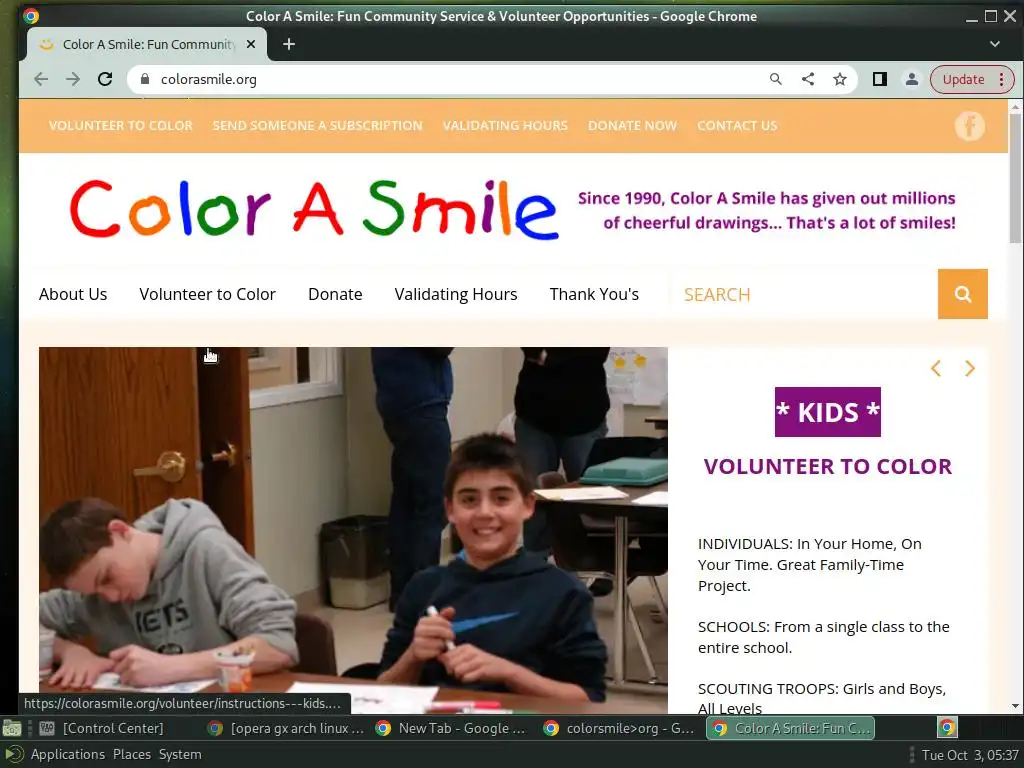Screen dimensions: 1024x768
Task: Click the kids coloring slide photo
Action: point(353,530)
